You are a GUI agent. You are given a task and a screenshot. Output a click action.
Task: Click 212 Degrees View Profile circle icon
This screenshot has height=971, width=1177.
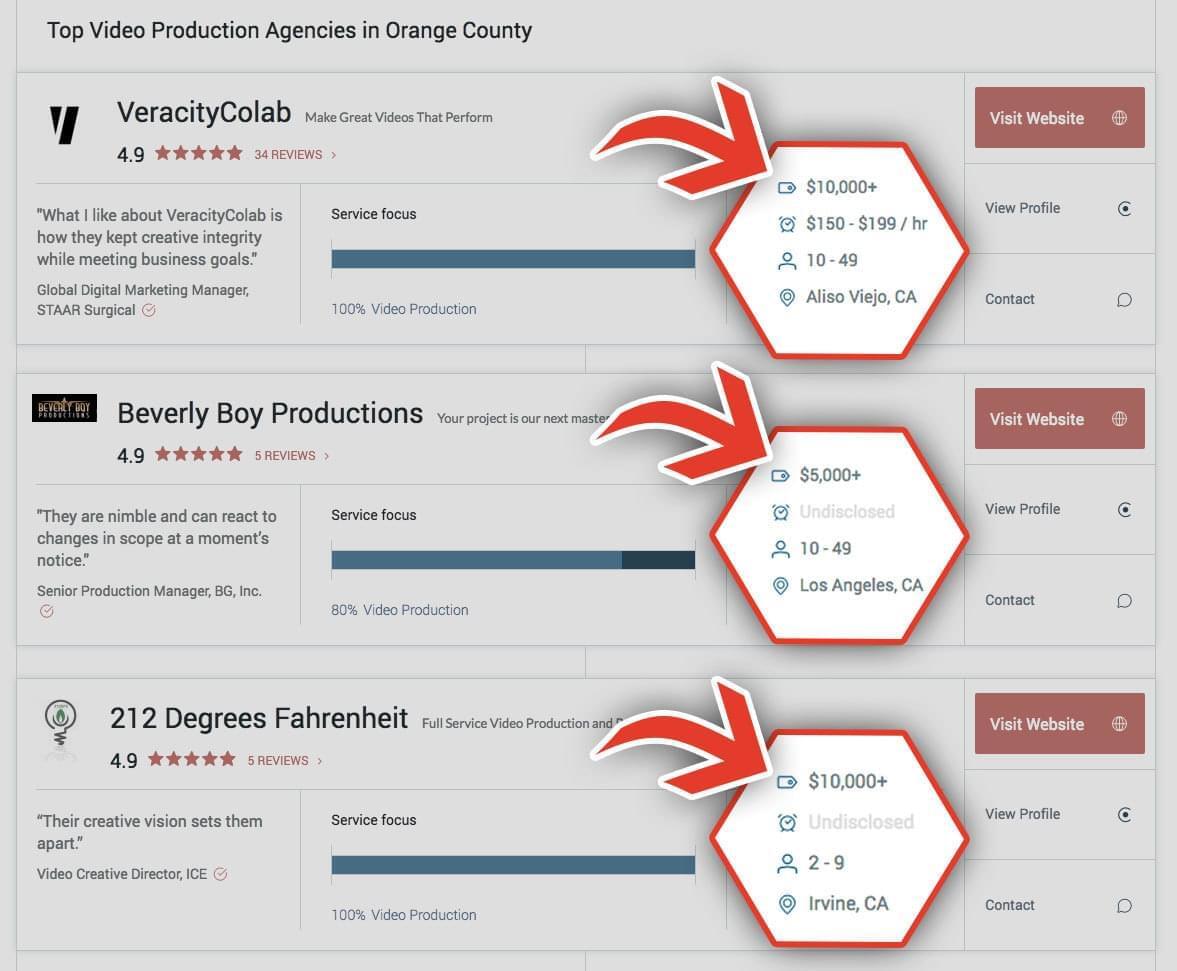coord(1124,814)
